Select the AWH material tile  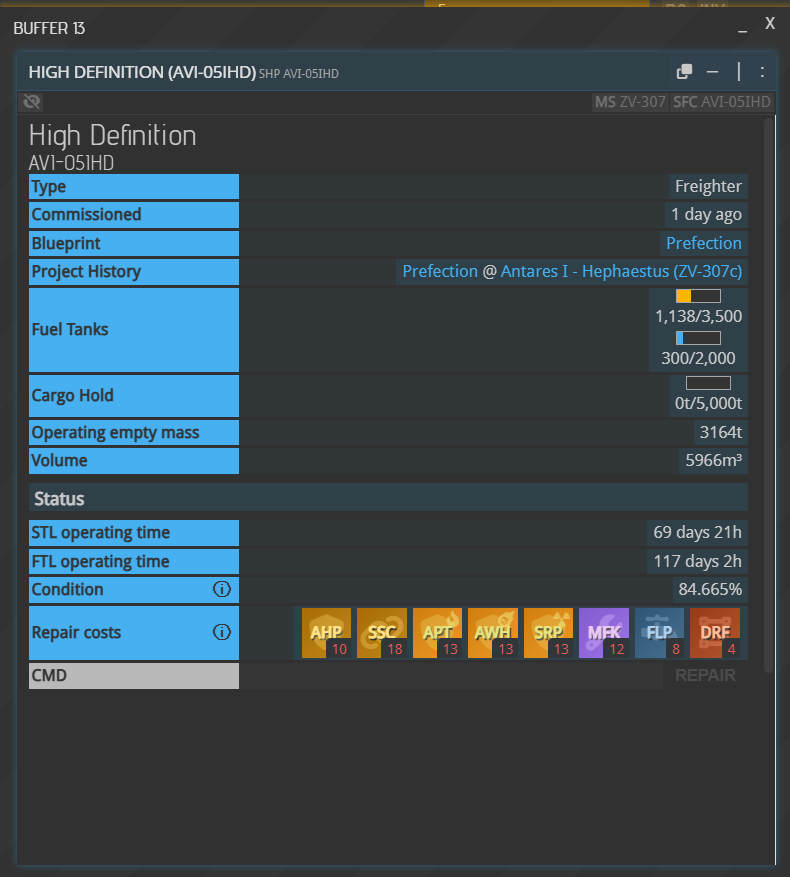pos(492,632)
